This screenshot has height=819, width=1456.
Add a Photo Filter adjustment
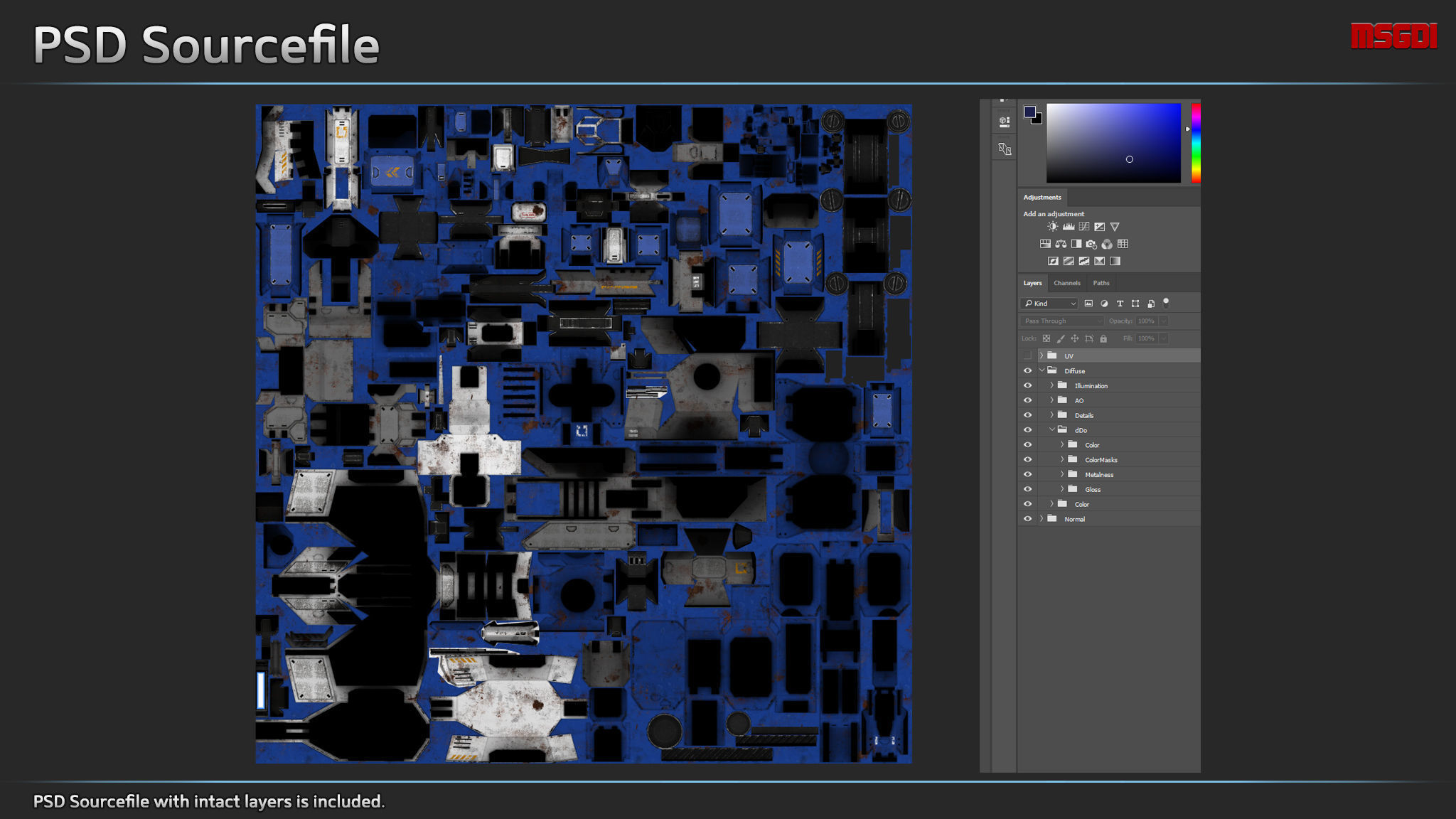(1091, 244)
